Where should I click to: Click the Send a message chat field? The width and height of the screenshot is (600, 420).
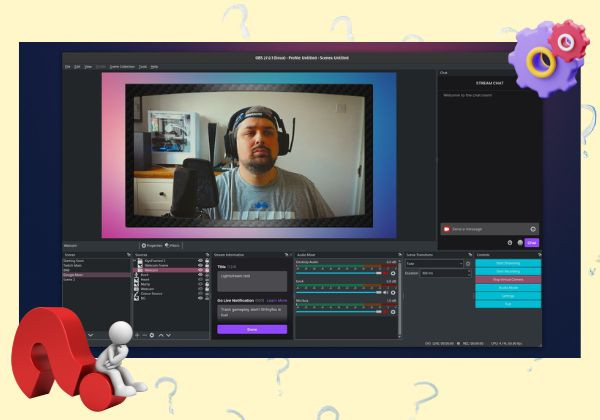pyautogui.click(x=489, y=229)
